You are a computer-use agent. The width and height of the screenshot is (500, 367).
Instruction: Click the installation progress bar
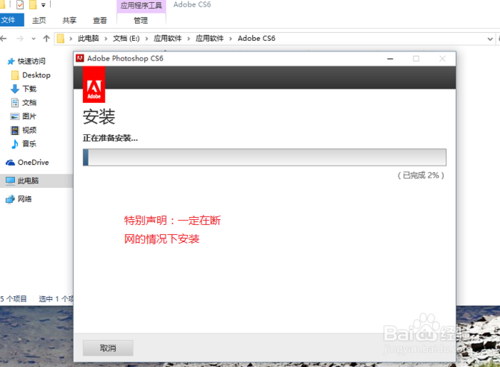(x=265, y=157)
